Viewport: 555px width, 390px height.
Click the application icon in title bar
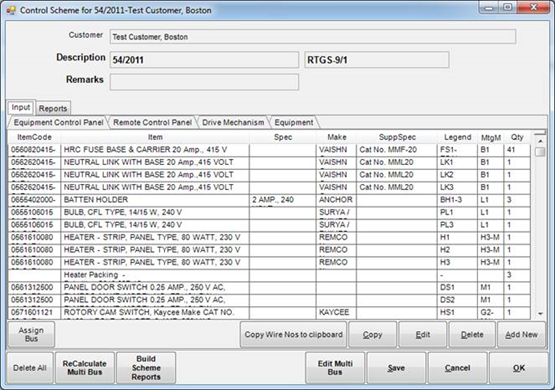coord(11,10)
